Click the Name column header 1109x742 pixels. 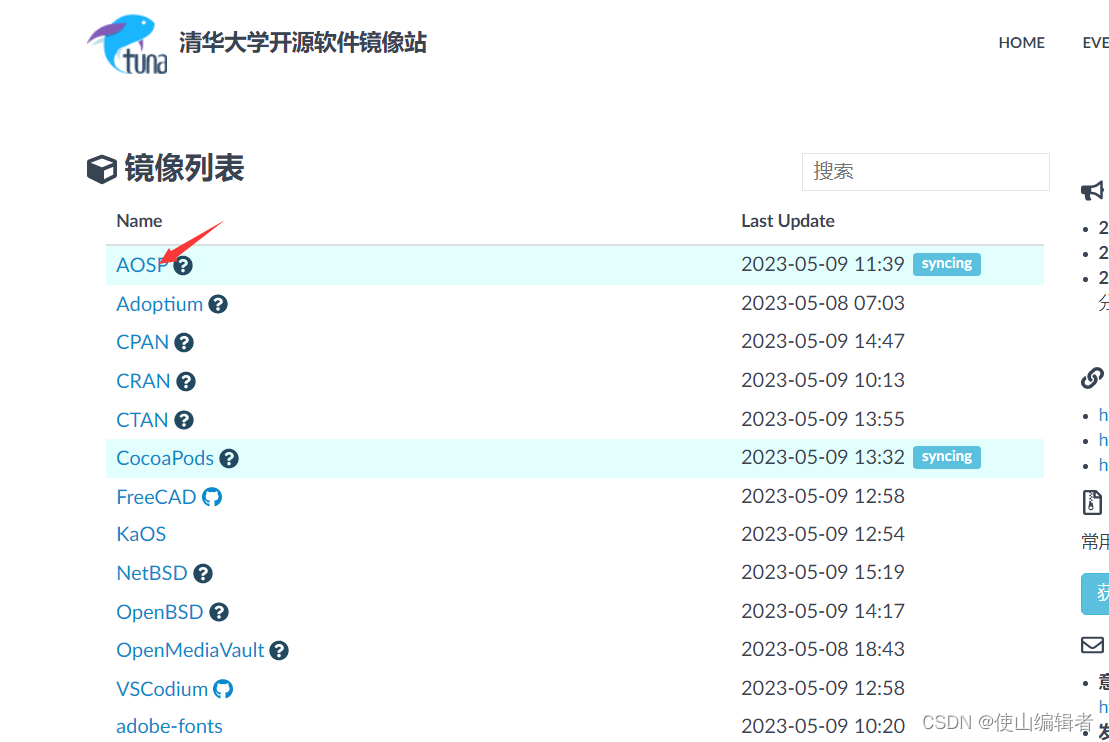pos(139,221)
